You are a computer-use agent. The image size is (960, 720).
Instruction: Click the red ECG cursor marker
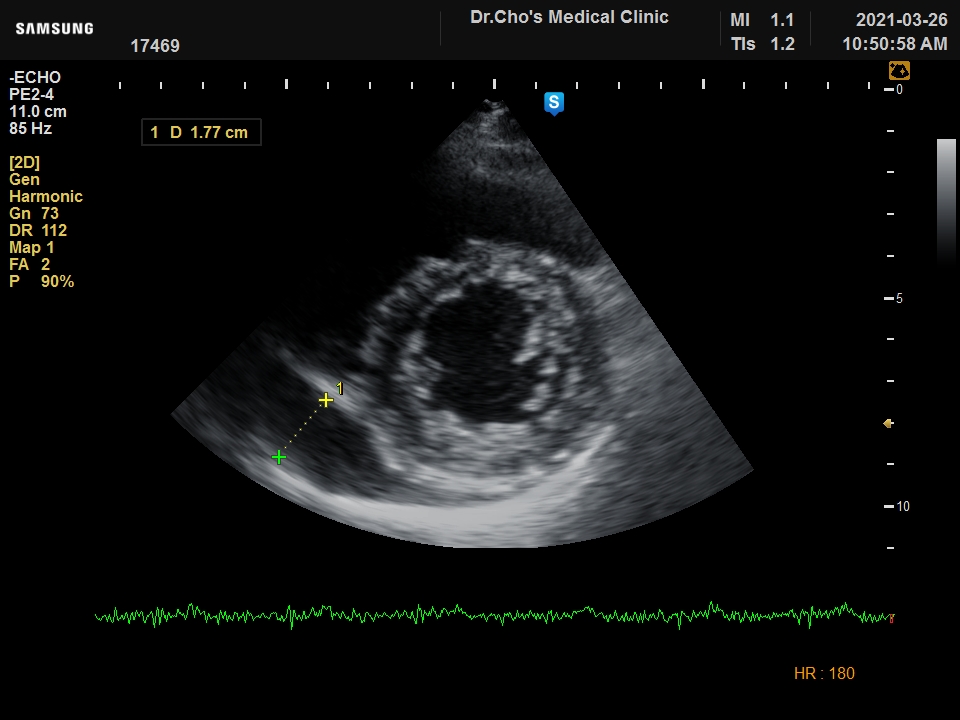click(891, 618)
